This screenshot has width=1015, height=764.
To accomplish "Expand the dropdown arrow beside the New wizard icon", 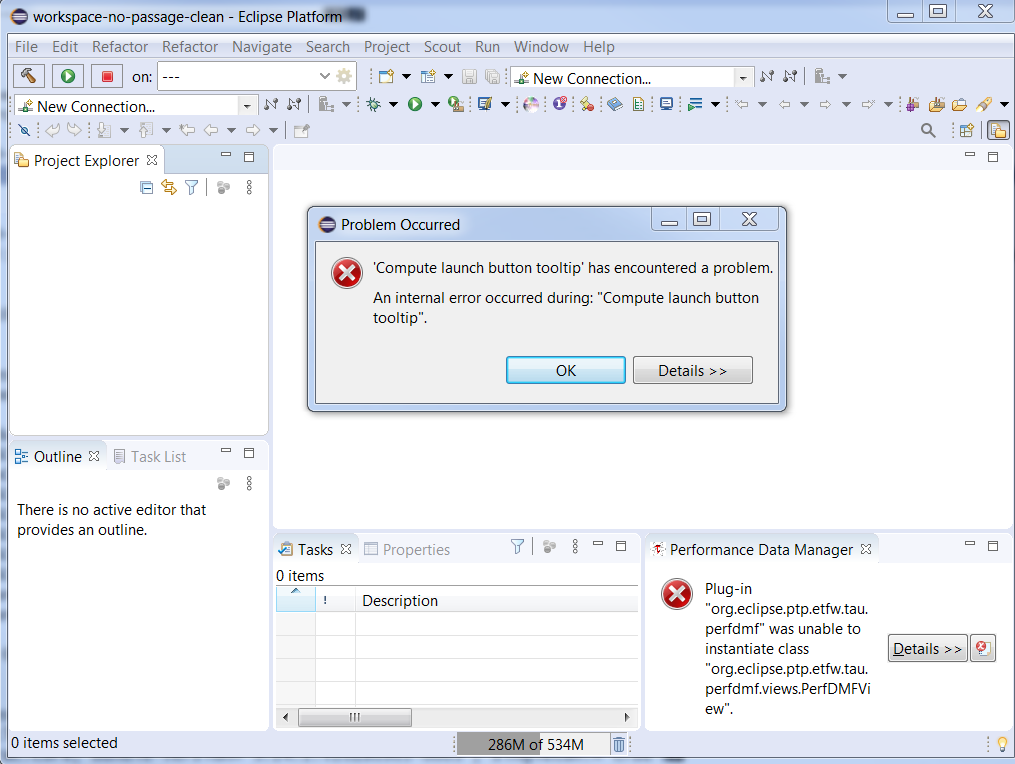I will click(407, 76).
